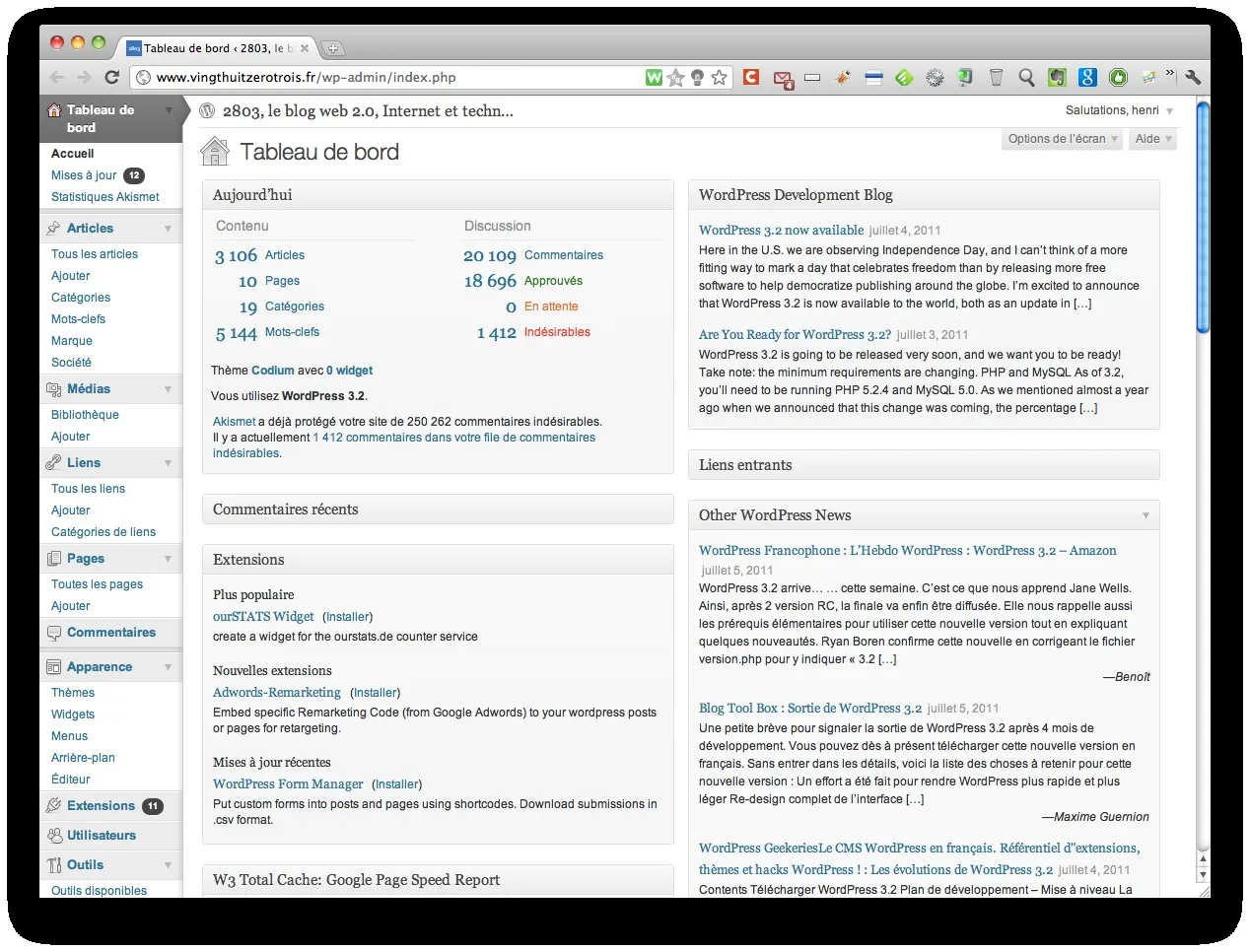
Task: Click the bug extension icon
Action: tap(843, 77)
